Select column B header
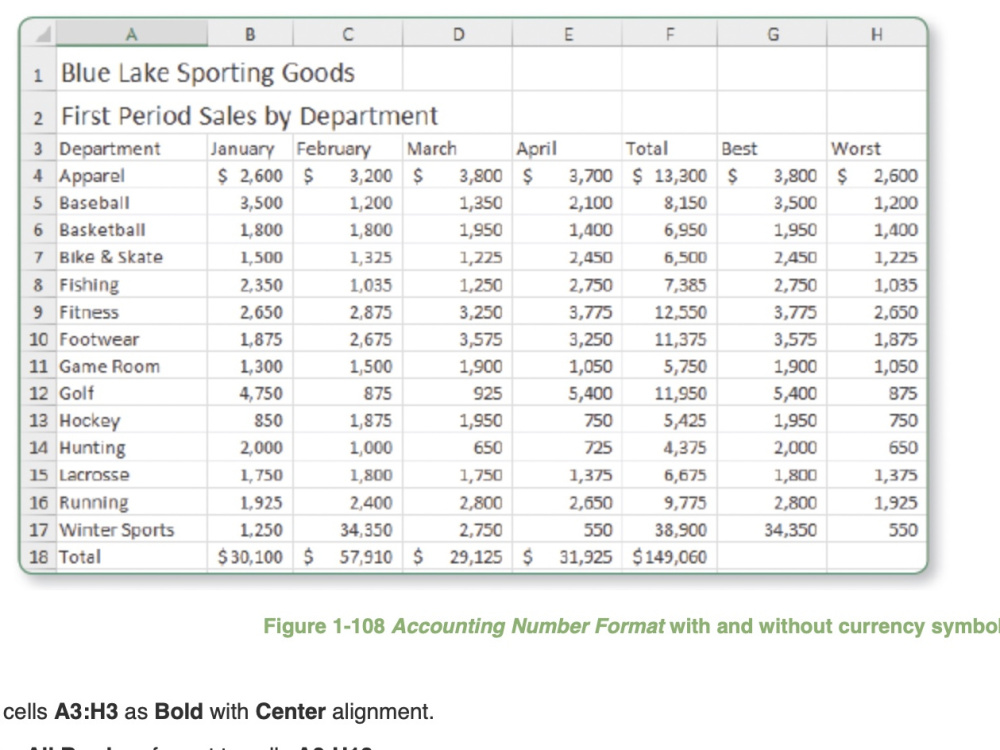Screen dimensions: 1000x750 (x=250, y=34)
